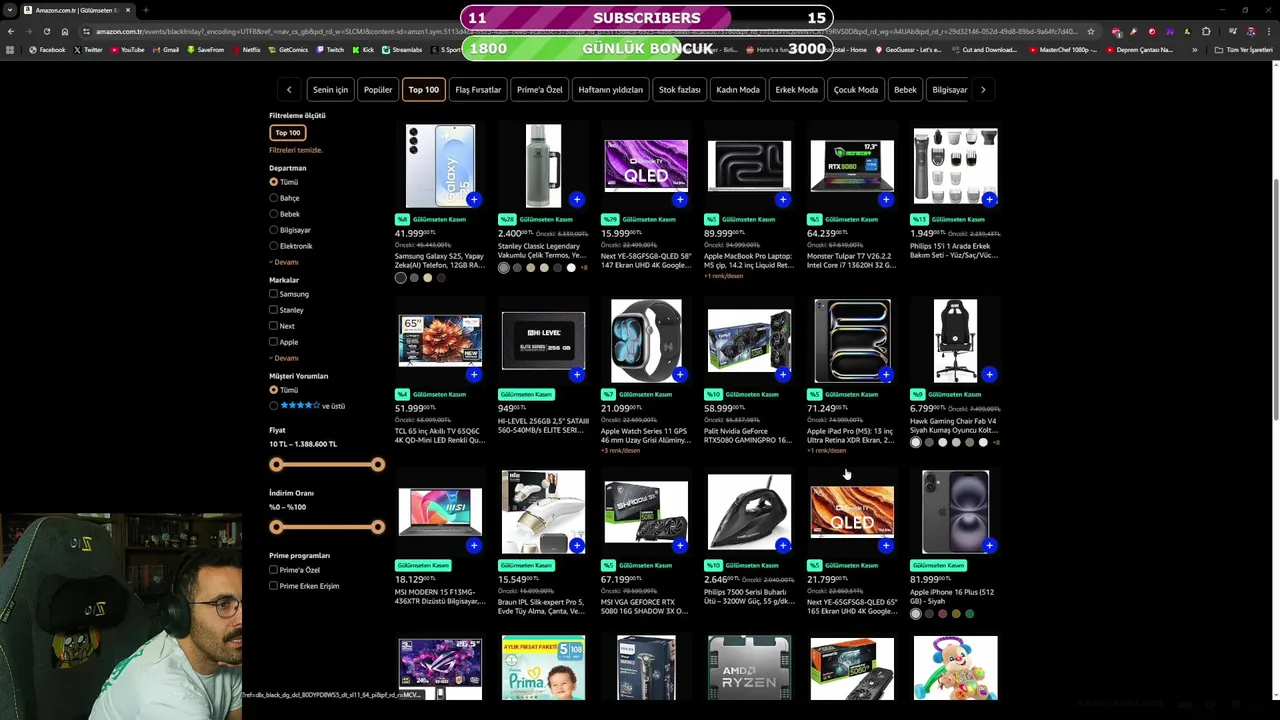The height and width of the screenshot is (720, 1280).
Task: Open the Erkek Moda tab
Action: pos(797,90)
